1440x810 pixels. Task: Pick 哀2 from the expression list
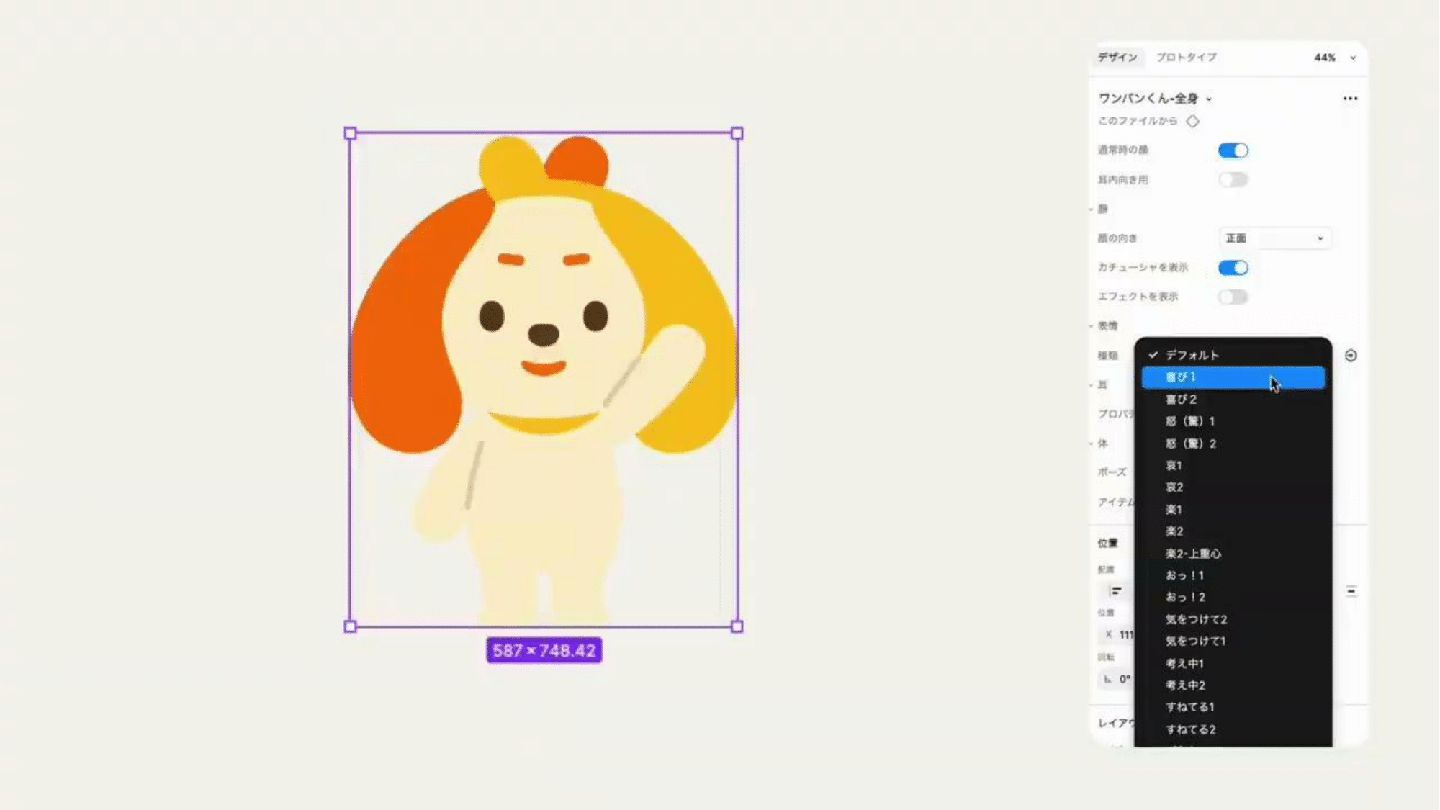pos(1233,487)
